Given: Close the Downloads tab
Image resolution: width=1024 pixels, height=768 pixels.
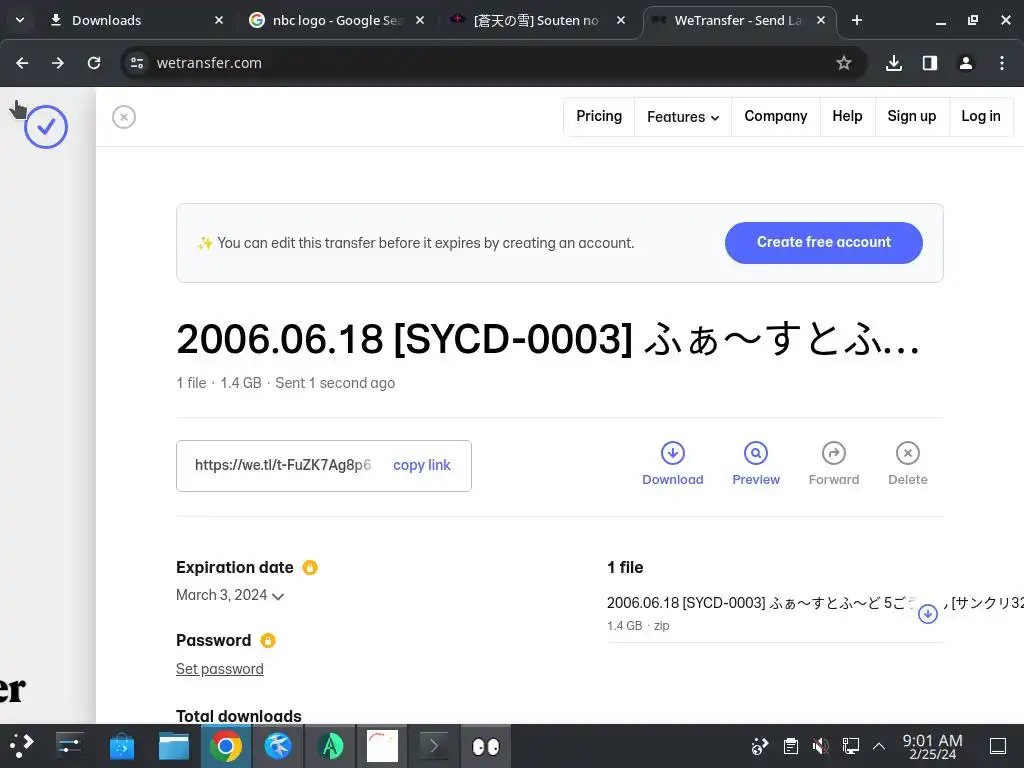Looking at the screenshot, I should pyautogui.click(x=219, y=20).
